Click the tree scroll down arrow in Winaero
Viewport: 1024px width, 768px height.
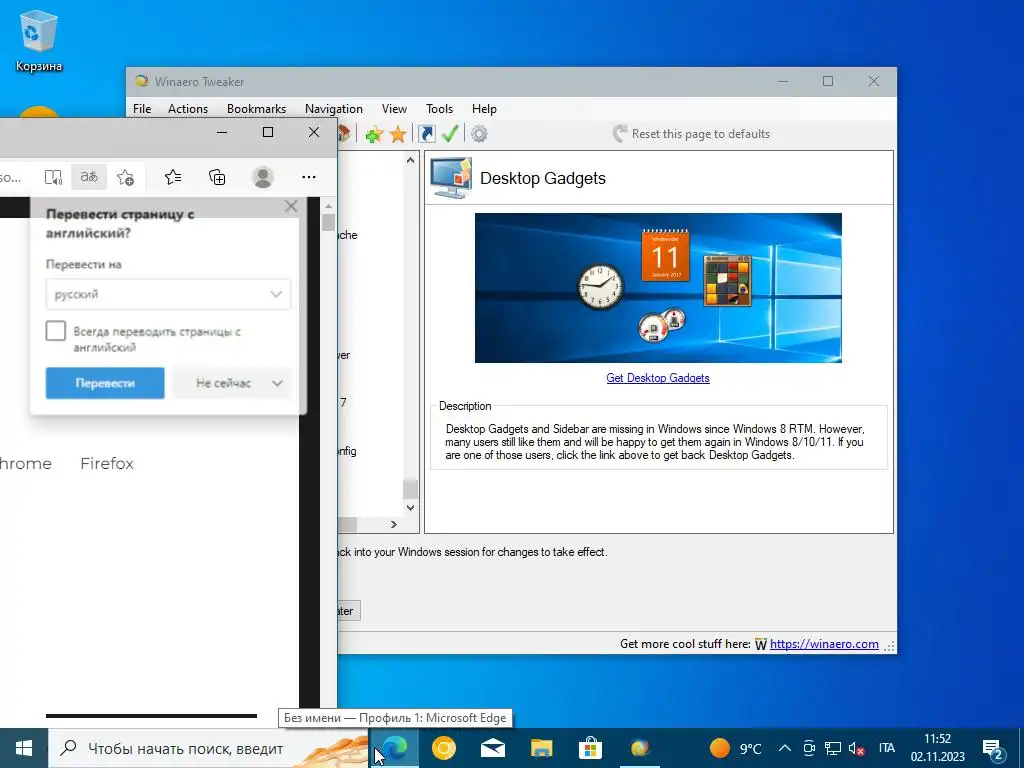coord(410,507)
